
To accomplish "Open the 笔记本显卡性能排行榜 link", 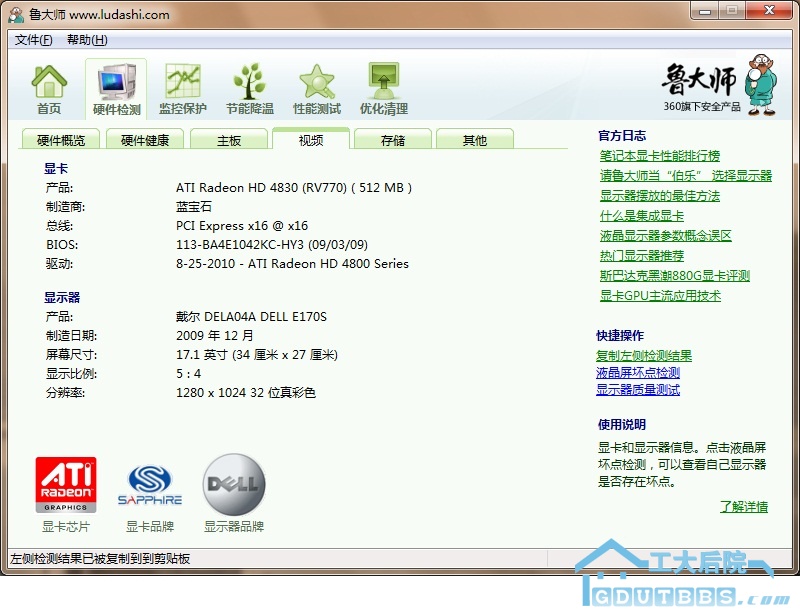I will pos(659,156).
